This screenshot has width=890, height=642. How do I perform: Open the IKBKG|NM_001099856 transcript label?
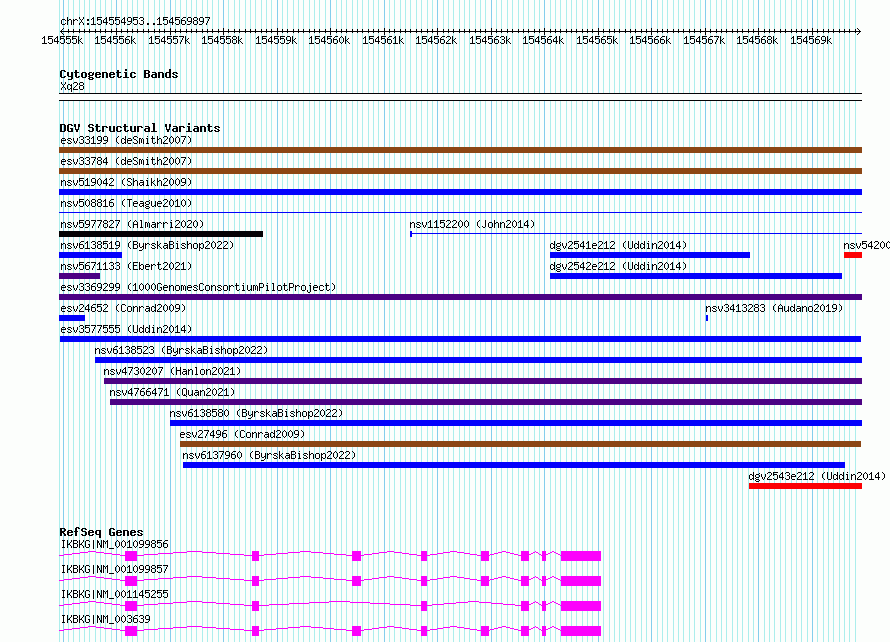click(x=115, y=544)
